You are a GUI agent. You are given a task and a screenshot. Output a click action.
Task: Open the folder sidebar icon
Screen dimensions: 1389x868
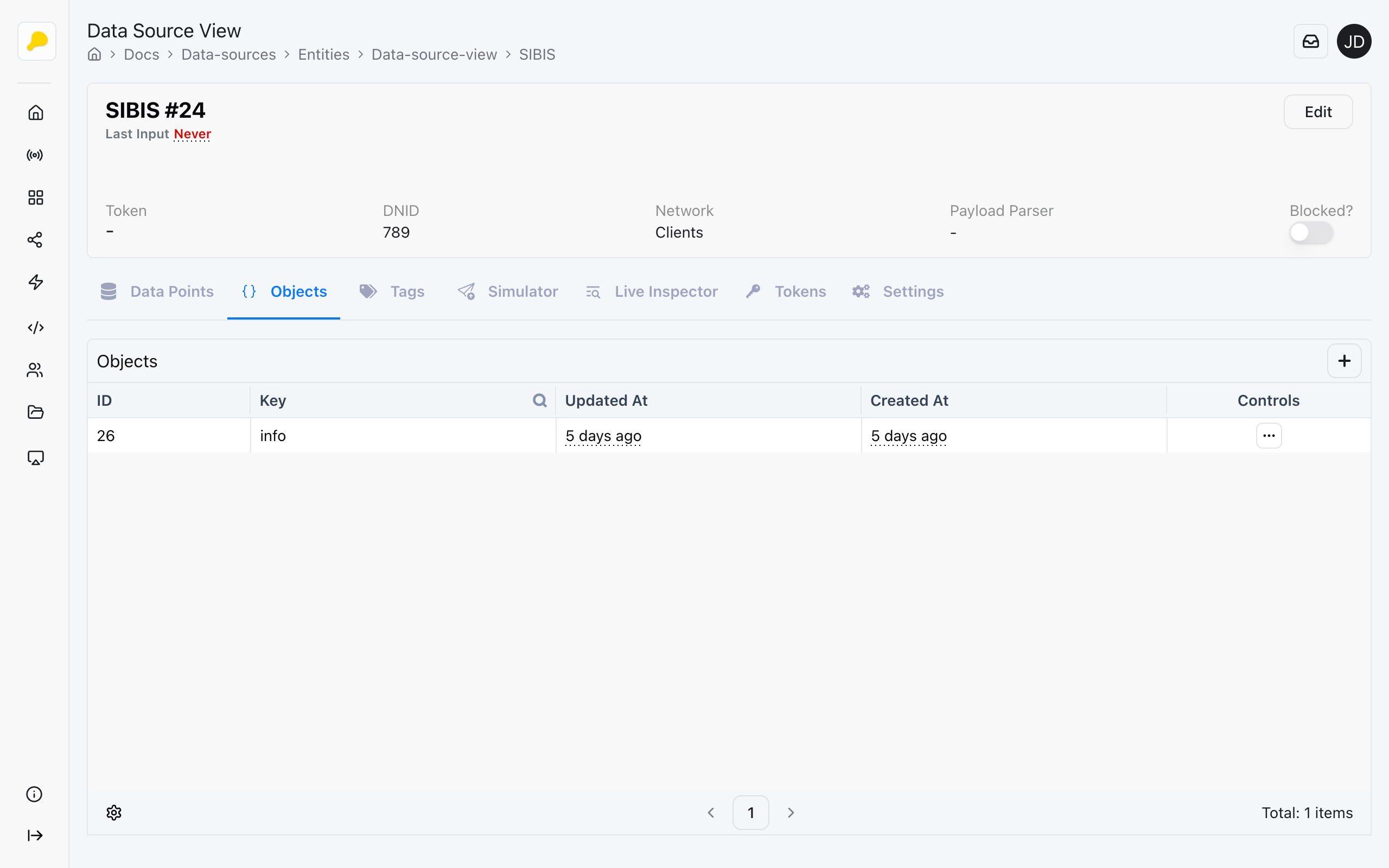click(x=35, y=412)
